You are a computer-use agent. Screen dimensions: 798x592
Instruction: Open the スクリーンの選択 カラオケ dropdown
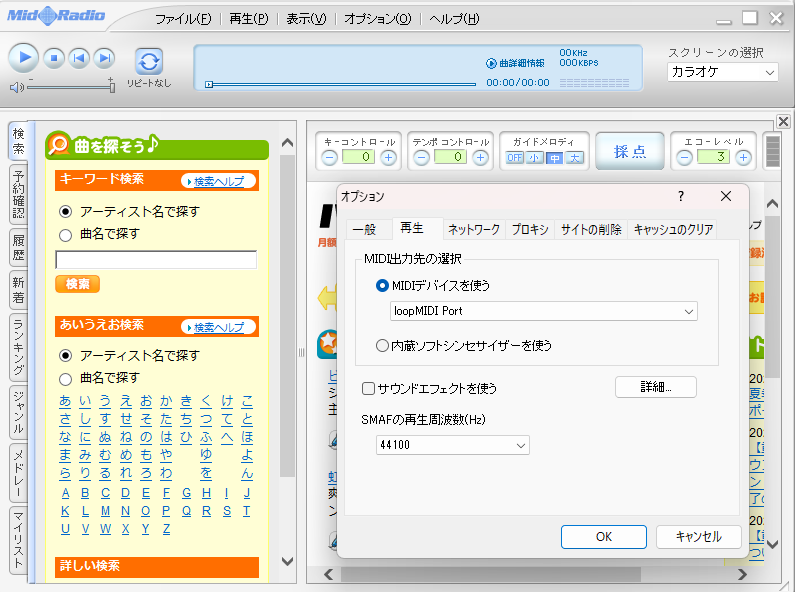722,72
